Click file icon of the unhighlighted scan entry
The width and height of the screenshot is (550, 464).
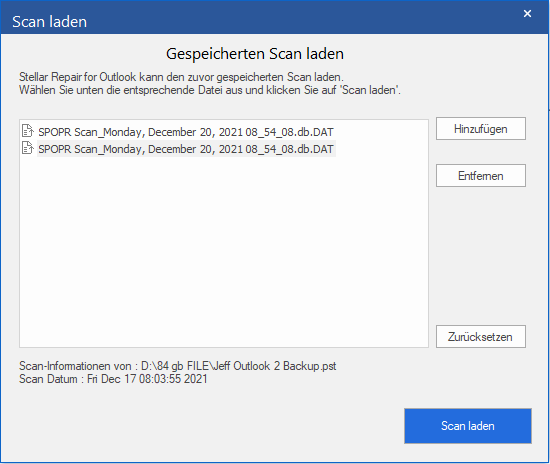[x=28, y=130]
